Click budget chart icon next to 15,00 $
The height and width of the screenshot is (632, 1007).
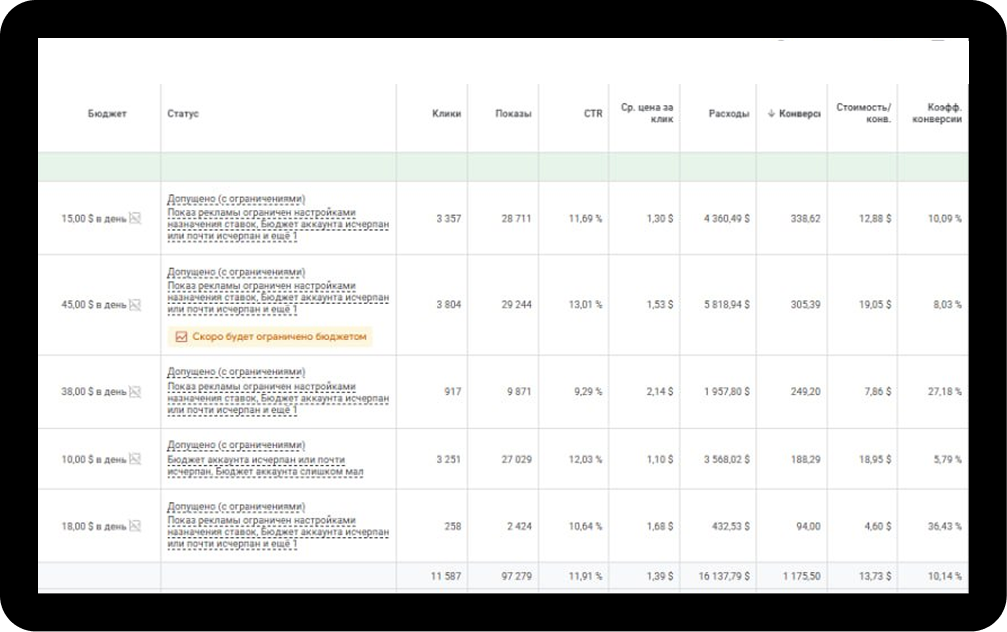[x=136, y=218]
